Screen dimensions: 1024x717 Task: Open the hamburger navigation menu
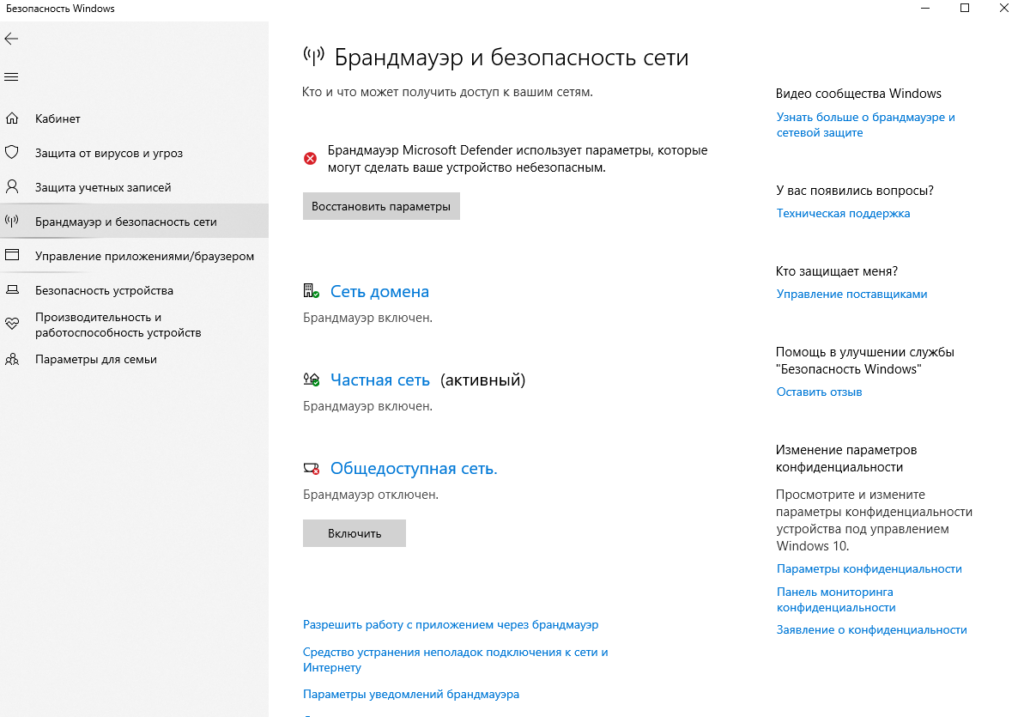(x=11, y=77)
